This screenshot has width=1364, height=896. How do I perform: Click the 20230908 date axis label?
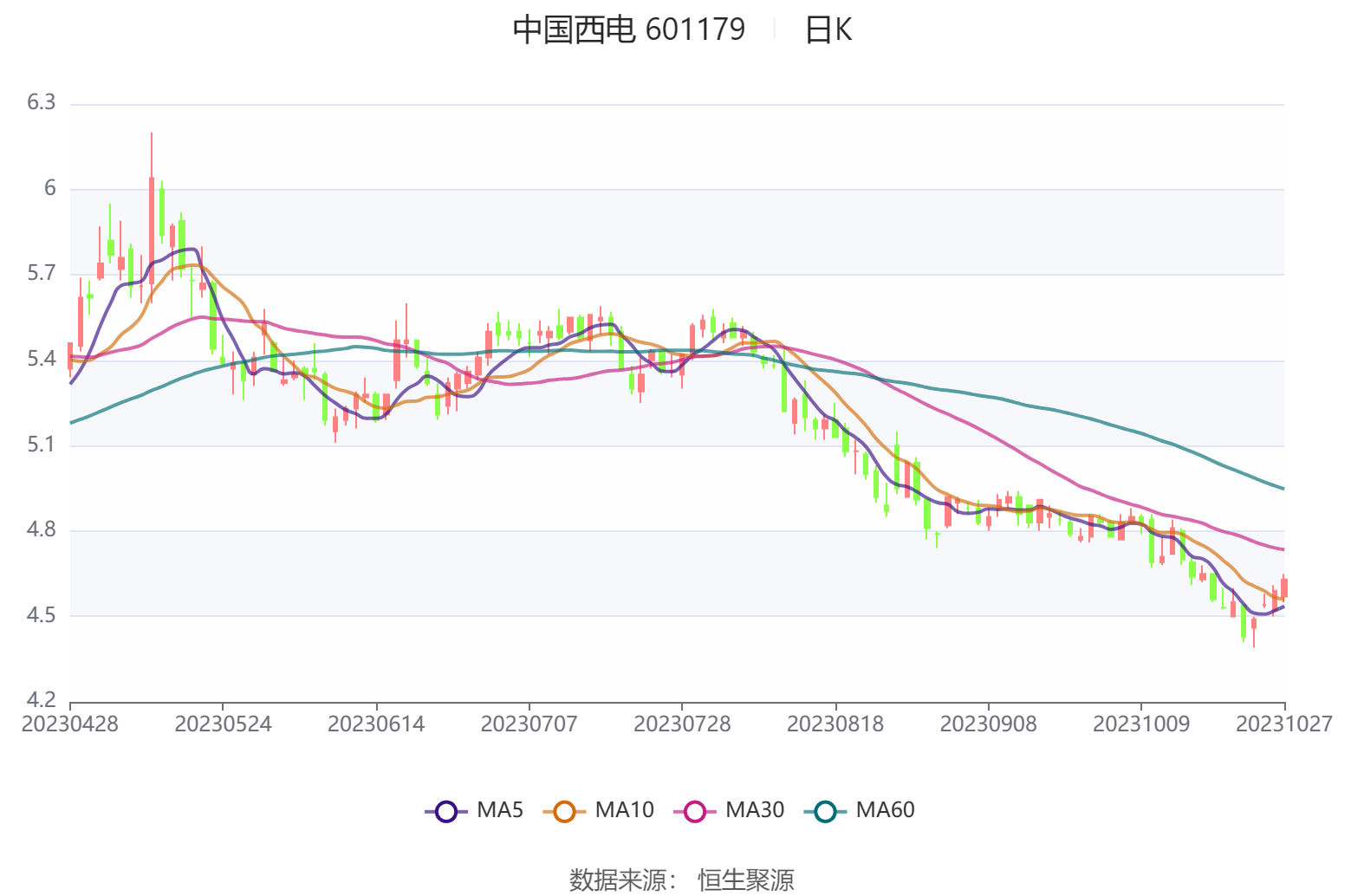pos(988,724)
